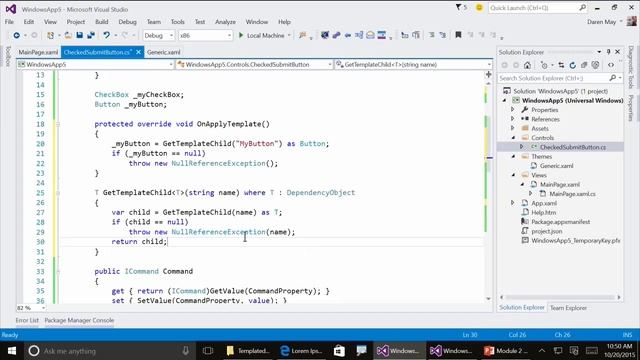Viewport: 640px width, 360px height.
Task: Open the Analyze menu
Action: coord(225,22)
